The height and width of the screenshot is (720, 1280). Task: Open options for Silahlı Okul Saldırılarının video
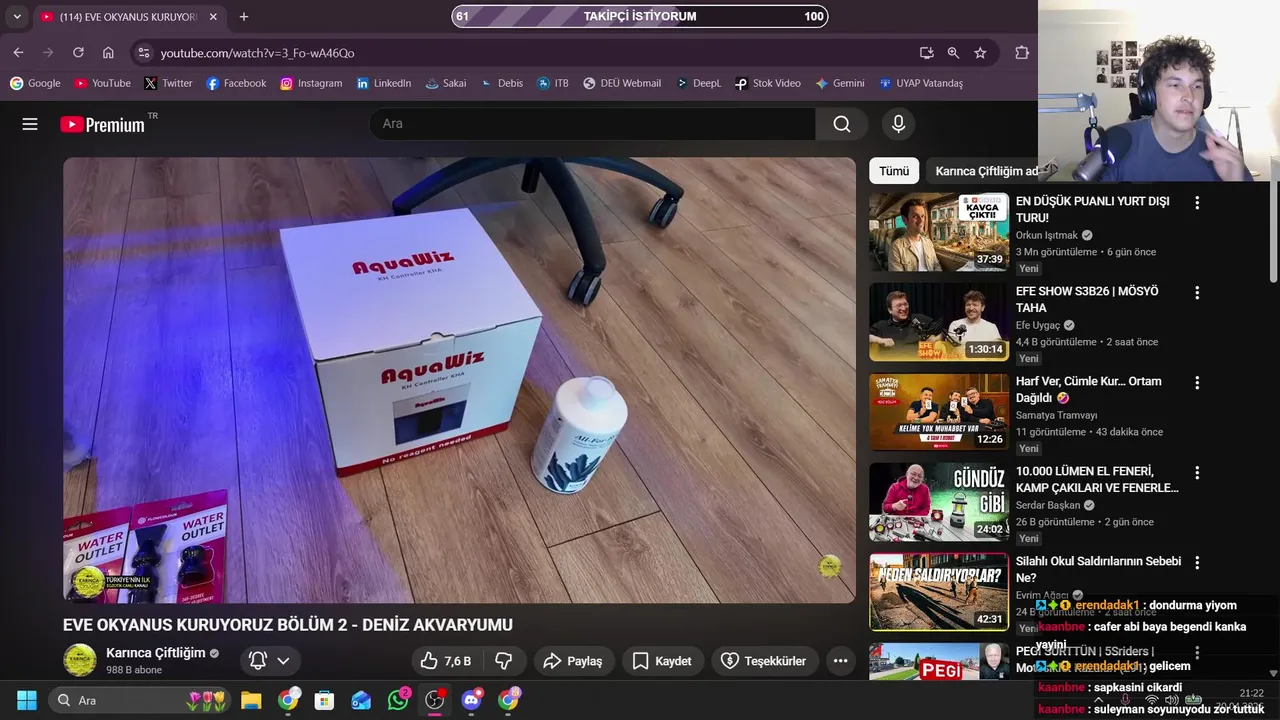tap(1197, 563)
